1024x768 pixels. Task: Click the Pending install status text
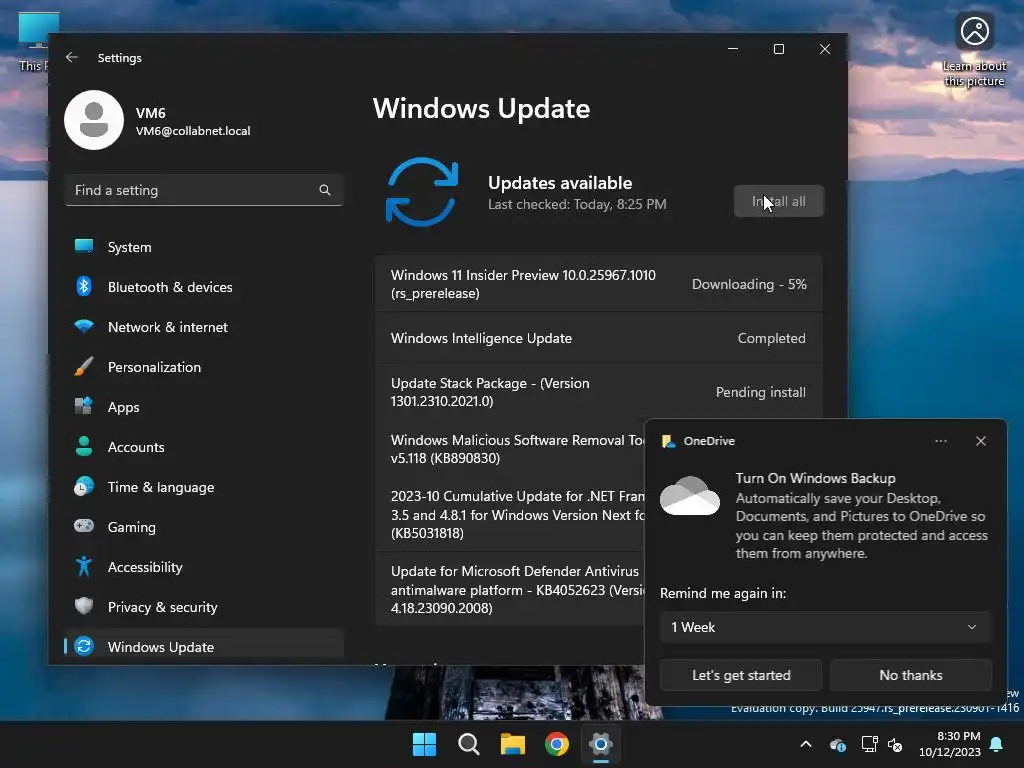click(760, 392)
